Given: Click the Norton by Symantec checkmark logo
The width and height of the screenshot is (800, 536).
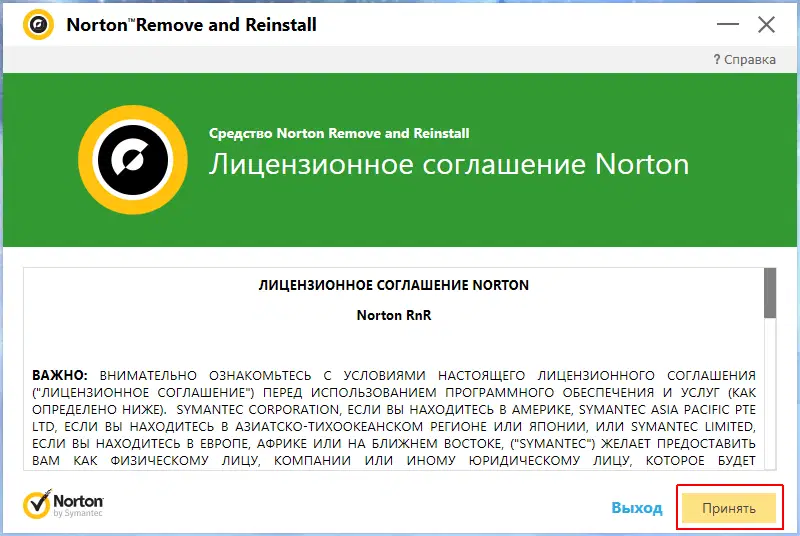Looking at the screenshot, I should tap(63, 504).
